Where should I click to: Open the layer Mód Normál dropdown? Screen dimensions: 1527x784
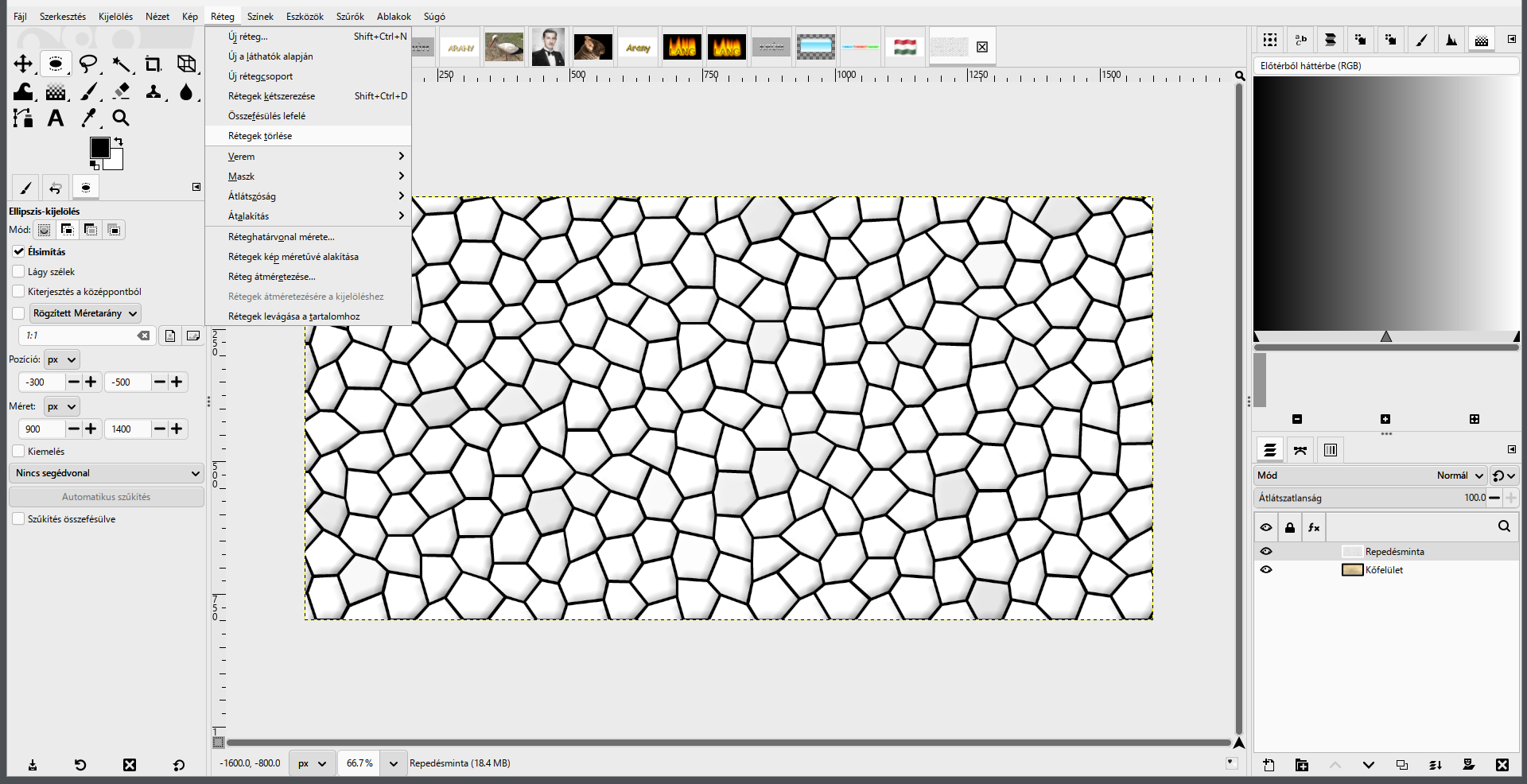coord(1370,475)
